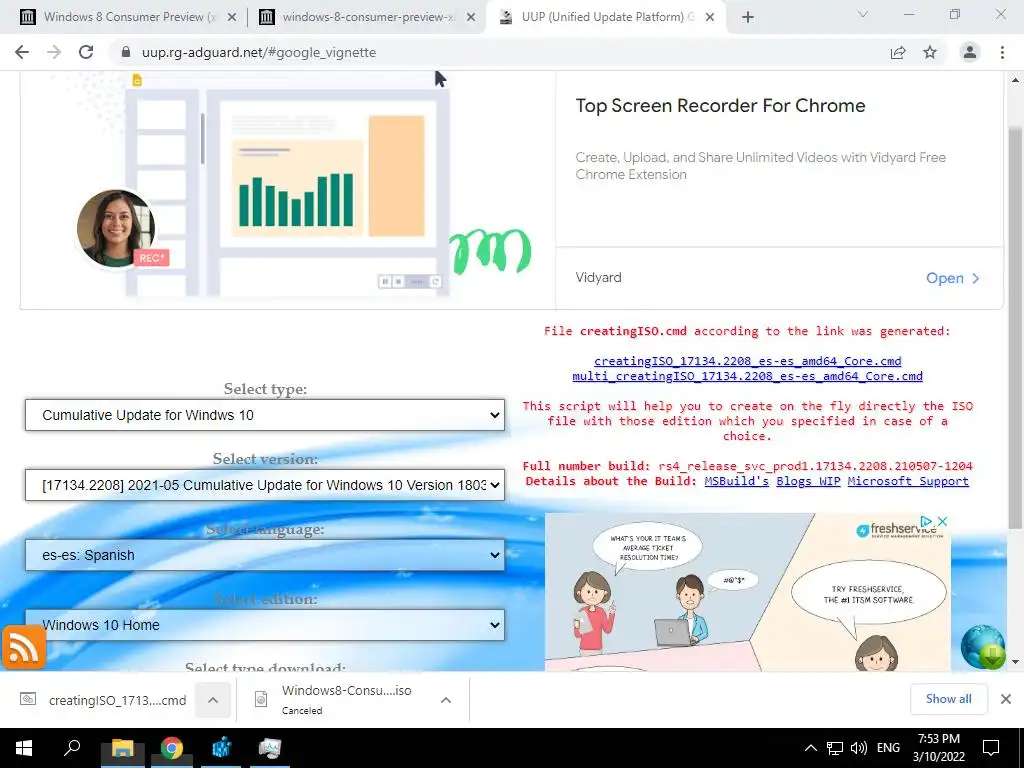The width and height of the screenshot is (1024, 768).
Task: Click the freshservice cartoon ad
Action: [748, 592]
